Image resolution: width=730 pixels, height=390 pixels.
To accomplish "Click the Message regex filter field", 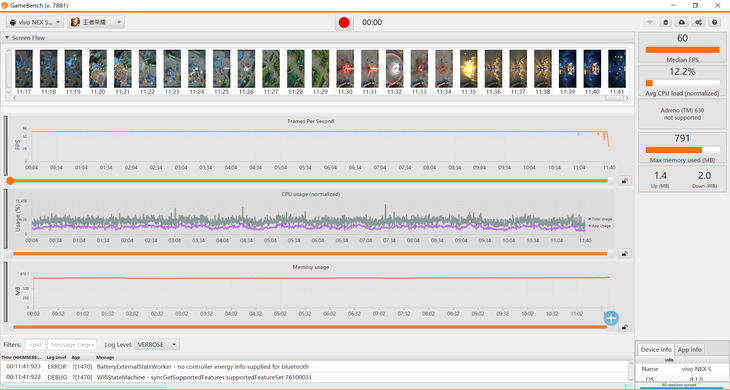I will (x=72, y=344).
